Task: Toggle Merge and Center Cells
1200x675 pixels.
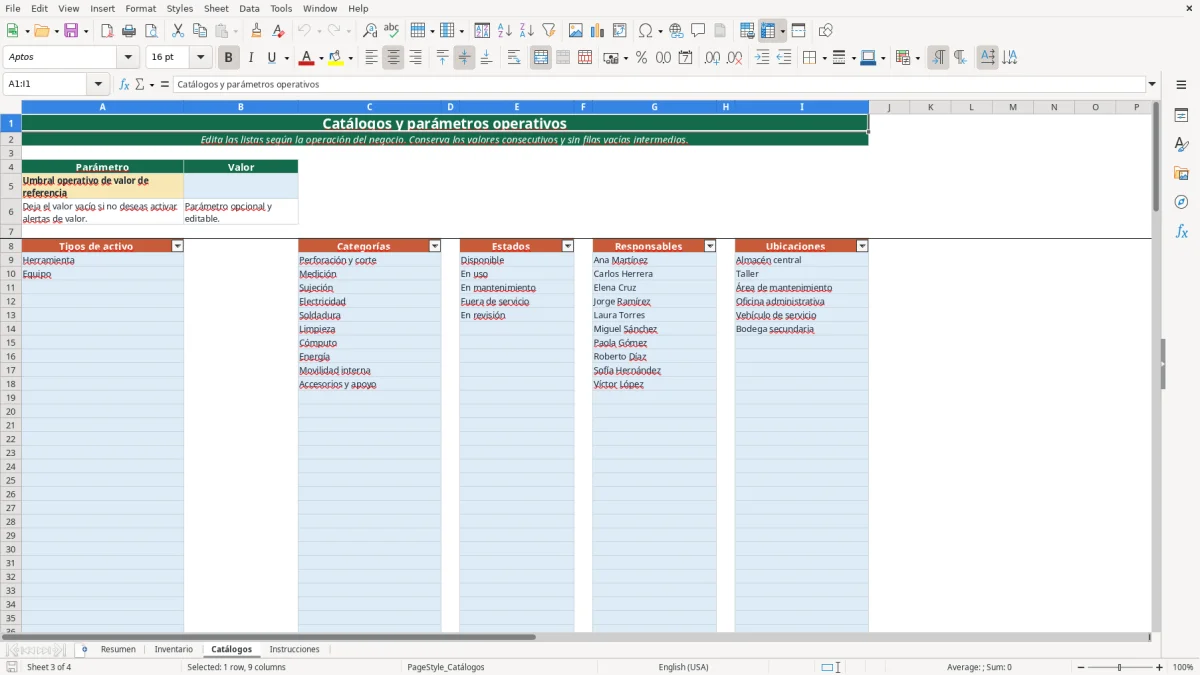Action: [x=541, y=58]
